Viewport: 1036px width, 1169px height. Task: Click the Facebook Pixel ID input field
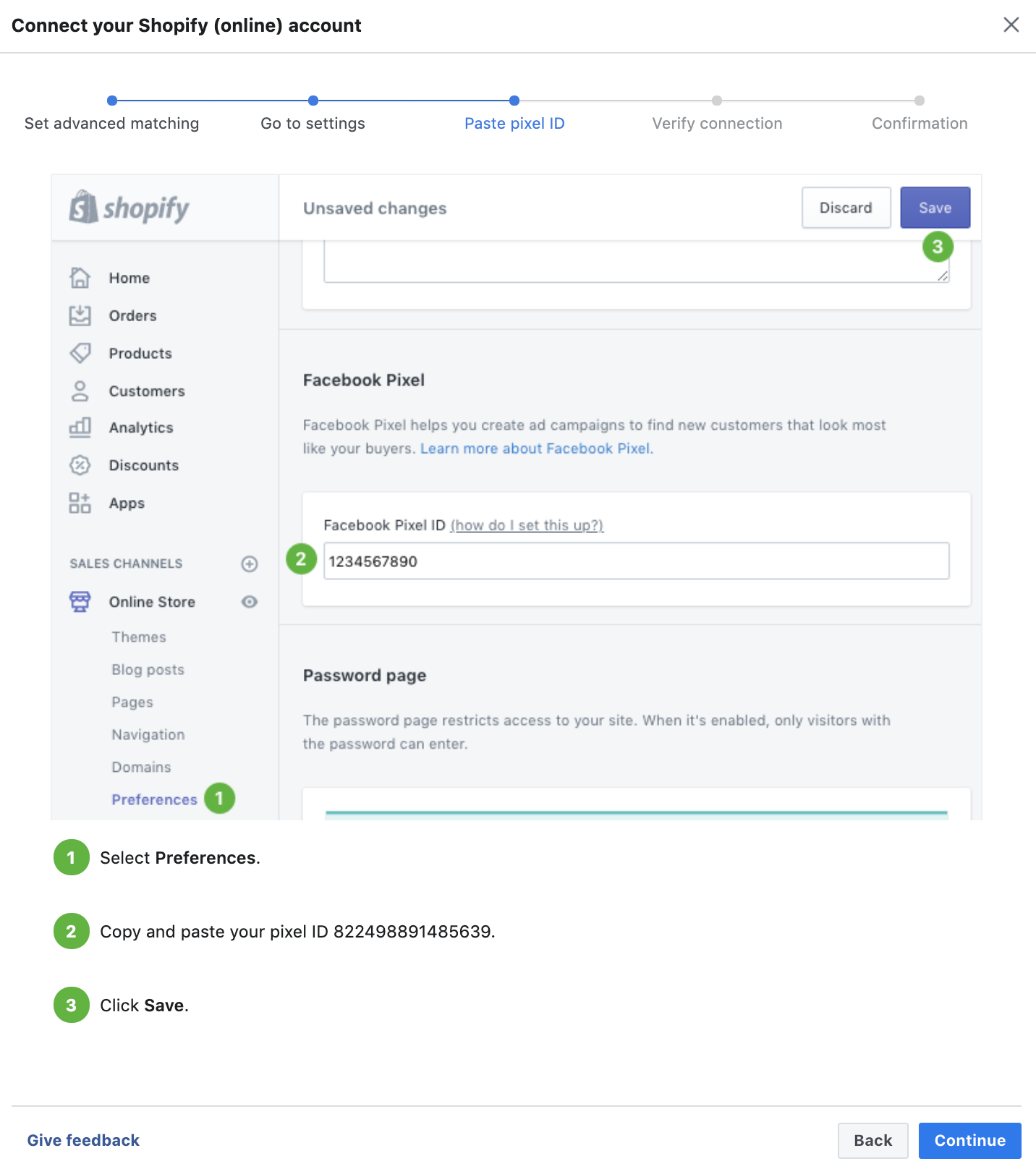(x=636, y=561)
